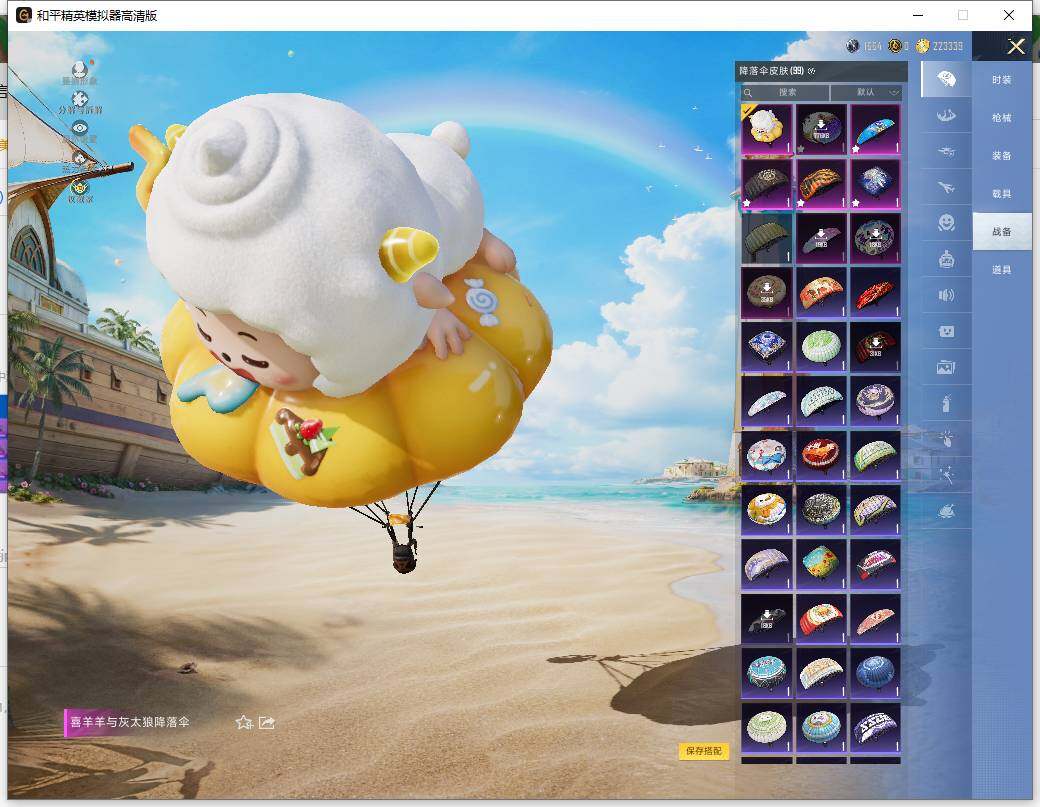This screenshot has width=1040, height=807.
Task: Select the blue porcelain square parachute thumbnail
Action: tap(767, 346)
